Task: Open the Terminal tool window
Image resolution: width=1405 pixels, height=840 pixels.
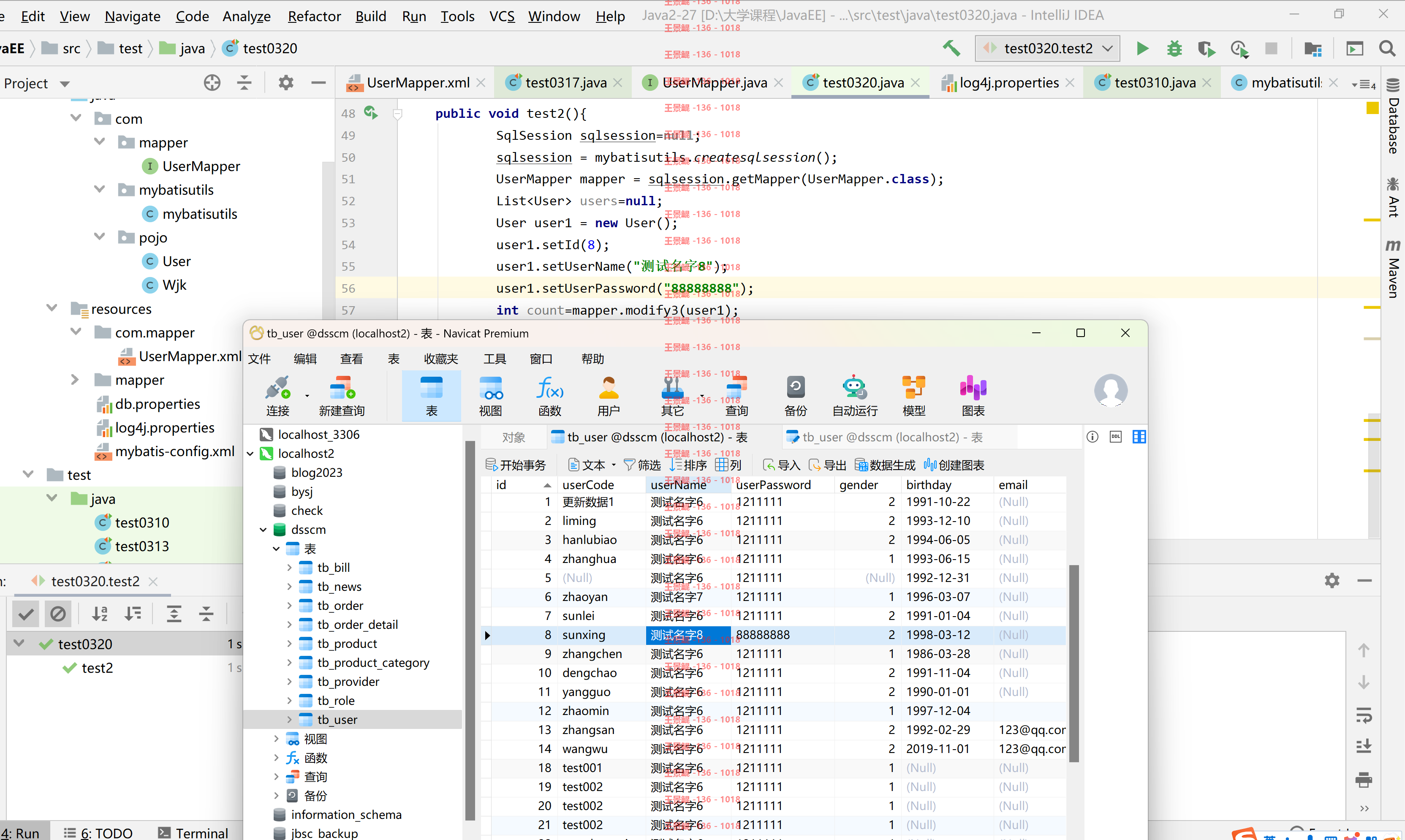Action: coord(193,833)
